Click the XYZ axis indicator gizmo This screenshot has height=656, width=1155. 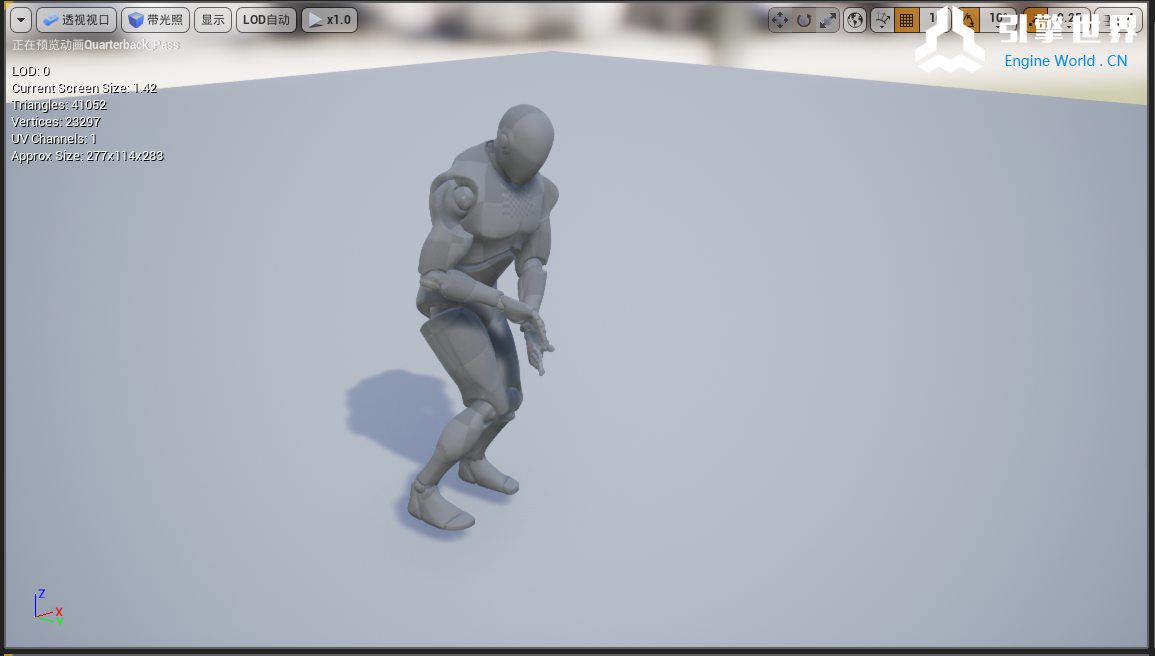47,608
